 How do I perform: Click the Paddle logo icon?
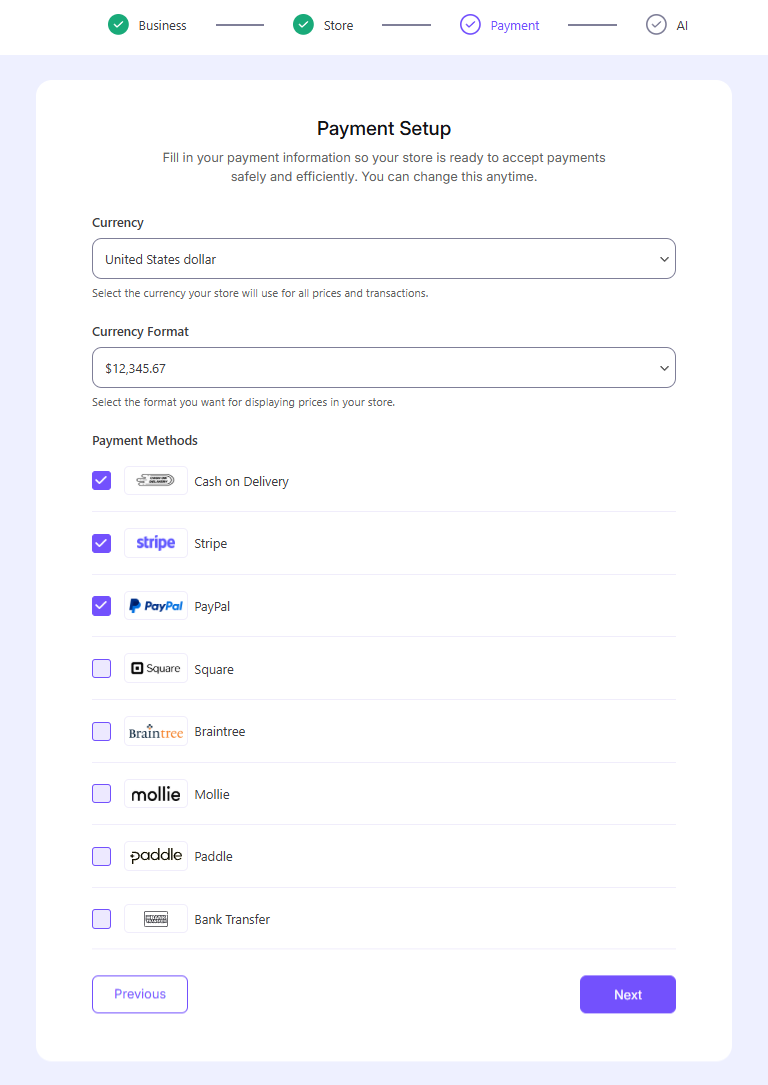pyautogui.click(x=156, y=856)
